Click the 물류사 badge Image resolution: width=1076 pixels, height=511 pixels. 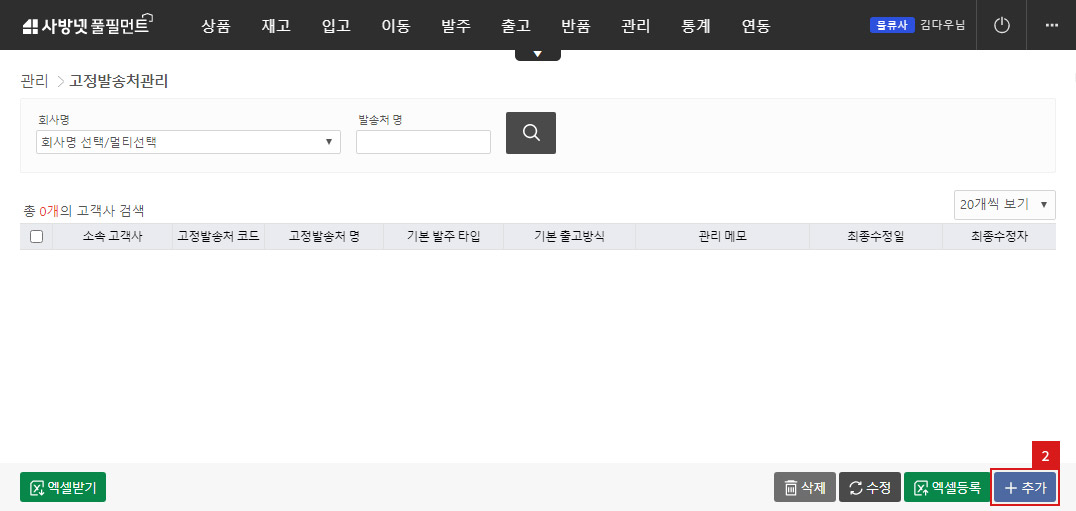[x=892, y=25]
